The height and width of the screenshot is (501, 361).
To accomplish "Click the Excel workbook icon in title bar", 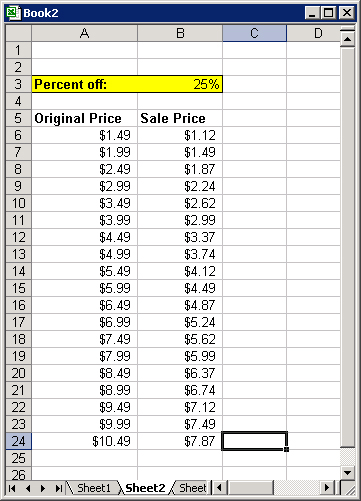I will 13,13.
